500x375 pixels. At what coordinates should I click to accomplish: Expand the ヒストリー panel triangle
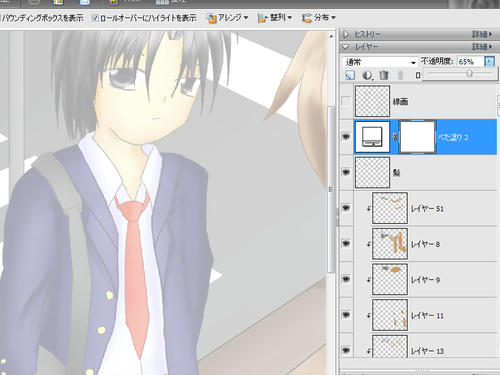tap(346, 34)
